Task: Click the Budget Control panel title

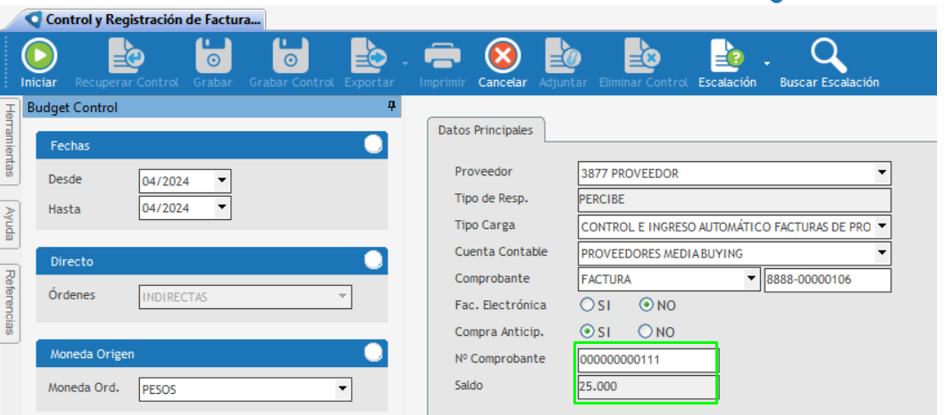Action: [73, 108]
